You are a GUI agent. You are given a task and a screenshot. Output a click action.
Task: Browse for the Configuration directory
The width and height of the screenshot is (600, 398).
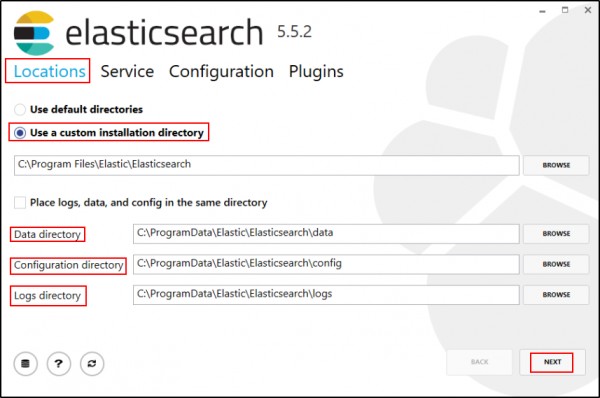556,264
